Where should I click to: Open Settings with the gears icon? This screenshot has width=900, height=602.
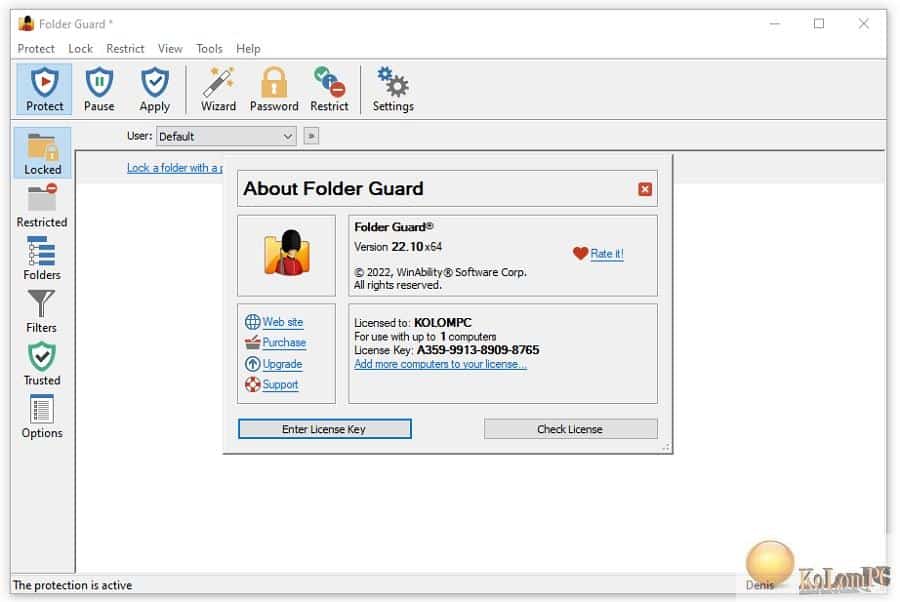coord(393,89)
